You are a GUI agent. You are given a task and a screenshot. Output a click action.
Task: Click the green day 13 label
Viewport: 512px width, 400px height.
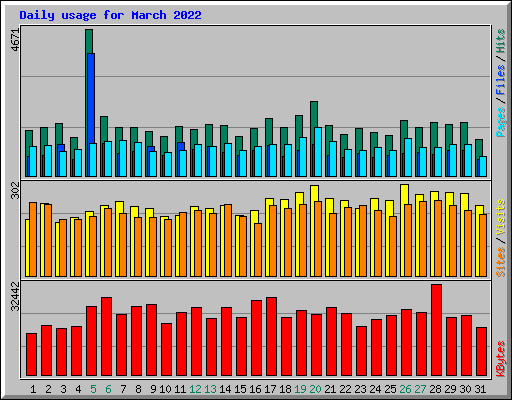point(210,389)
